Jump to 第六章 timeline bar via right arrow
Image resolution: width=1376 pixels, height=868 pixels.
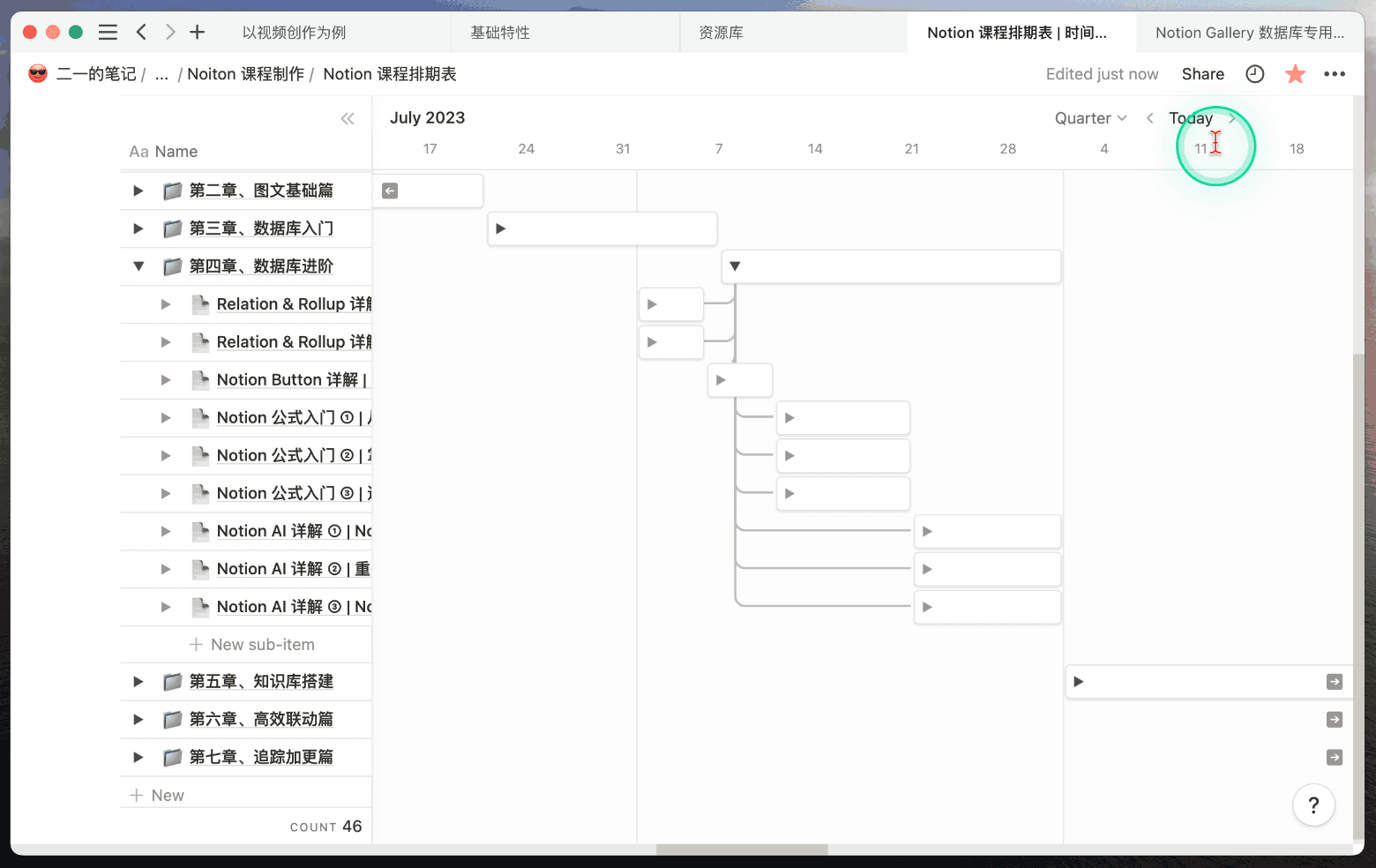(x=1335, y=720)
